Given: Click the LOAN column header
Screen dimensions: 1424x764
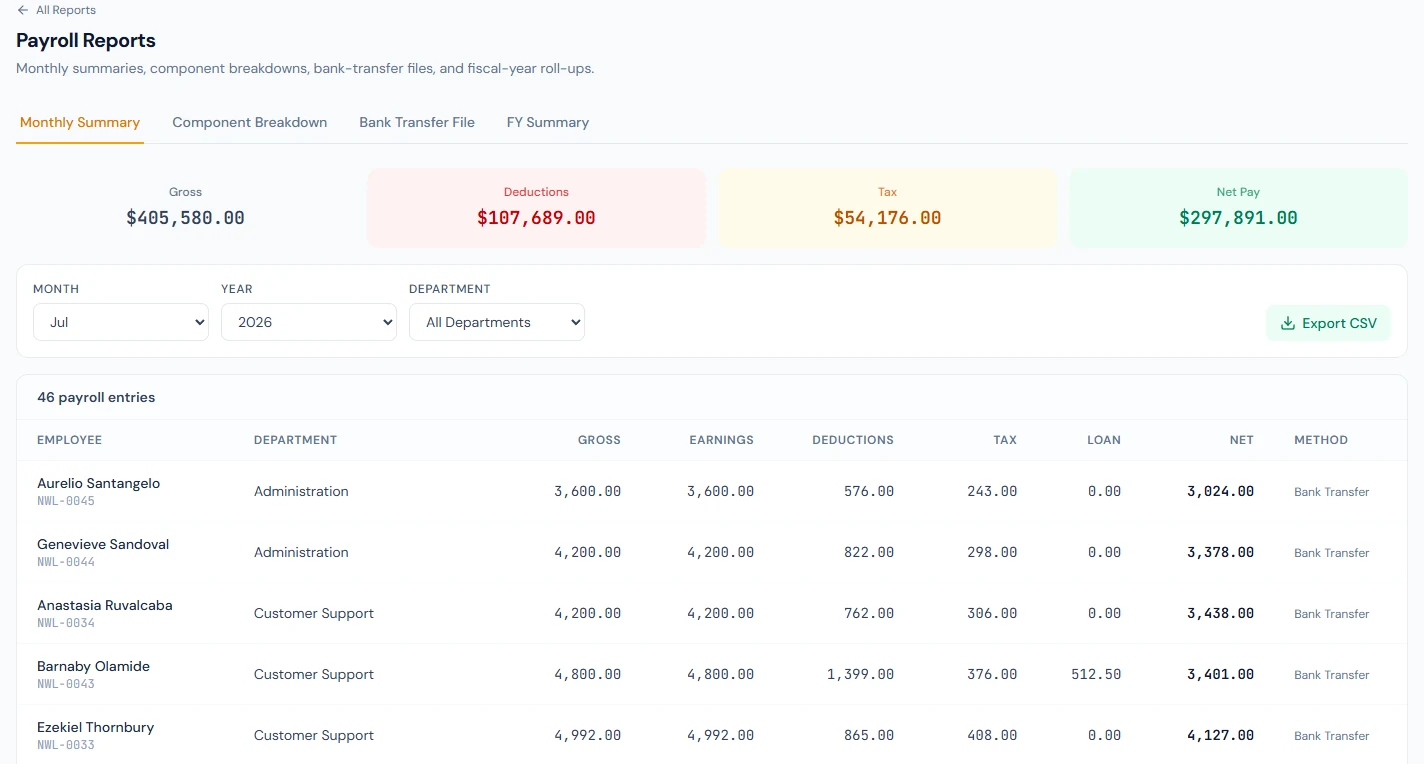Looking at the screenshot, I should click(1104, 440).
